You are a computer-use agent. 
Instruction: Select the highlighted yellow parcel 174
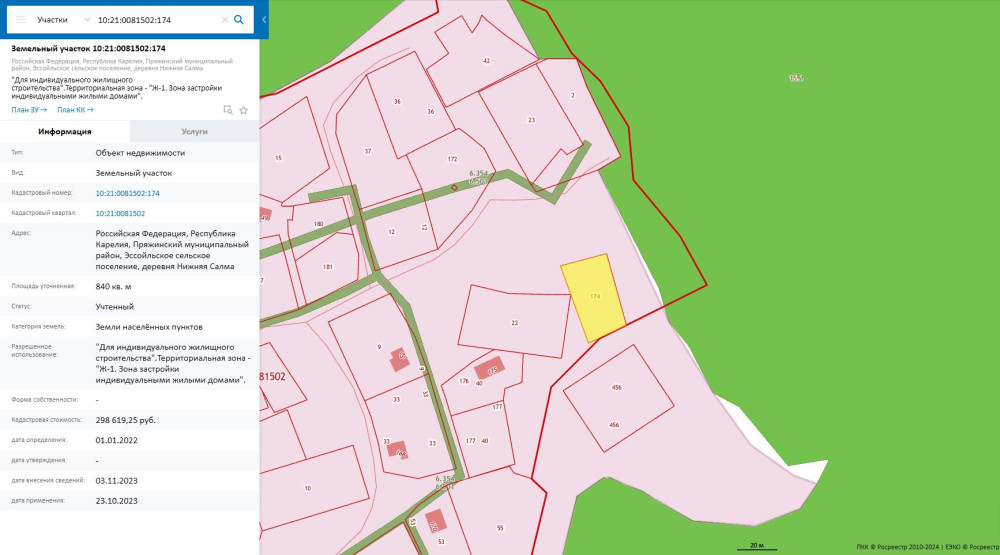click(592, 297)
